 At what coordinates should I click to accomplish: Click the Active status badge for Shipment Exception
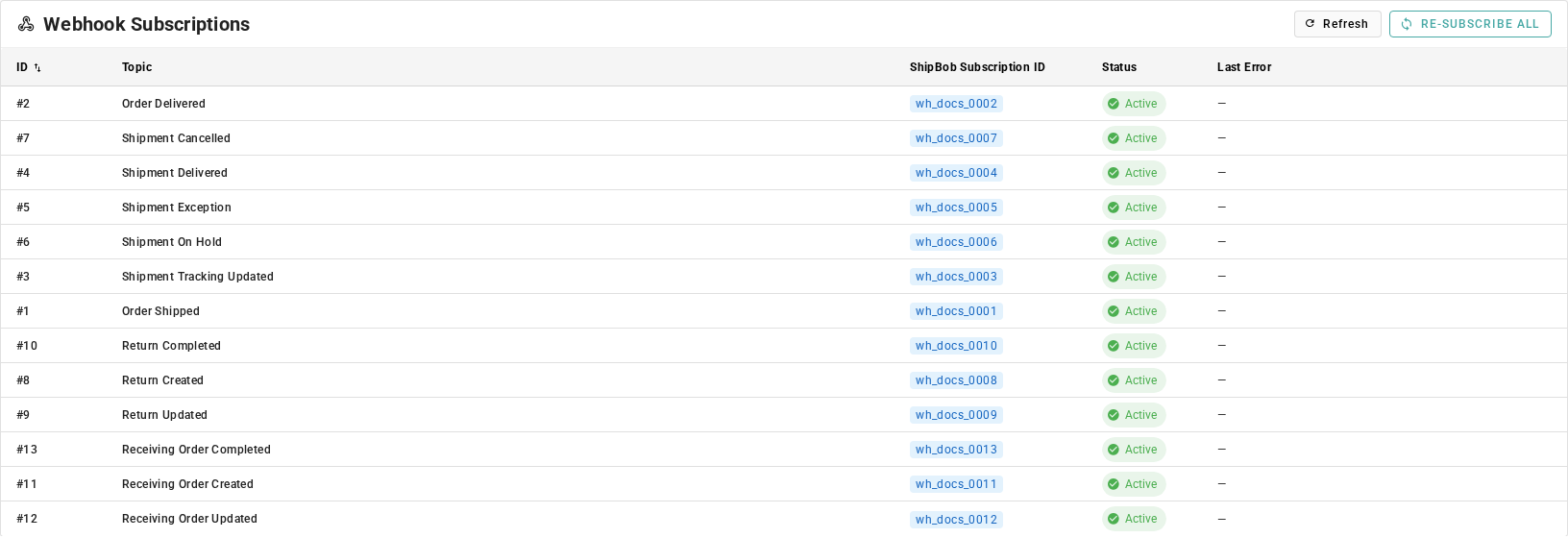pos(1134,208)
